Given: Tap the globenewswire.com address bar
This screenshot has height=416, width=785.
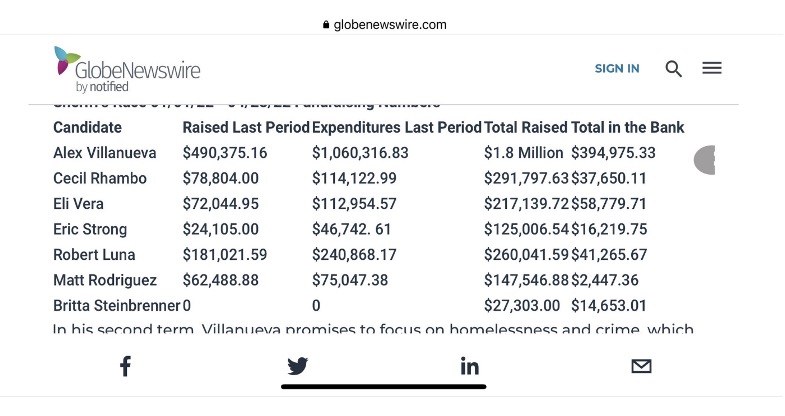Looking at the screenshot, I should tap(392, 25).
